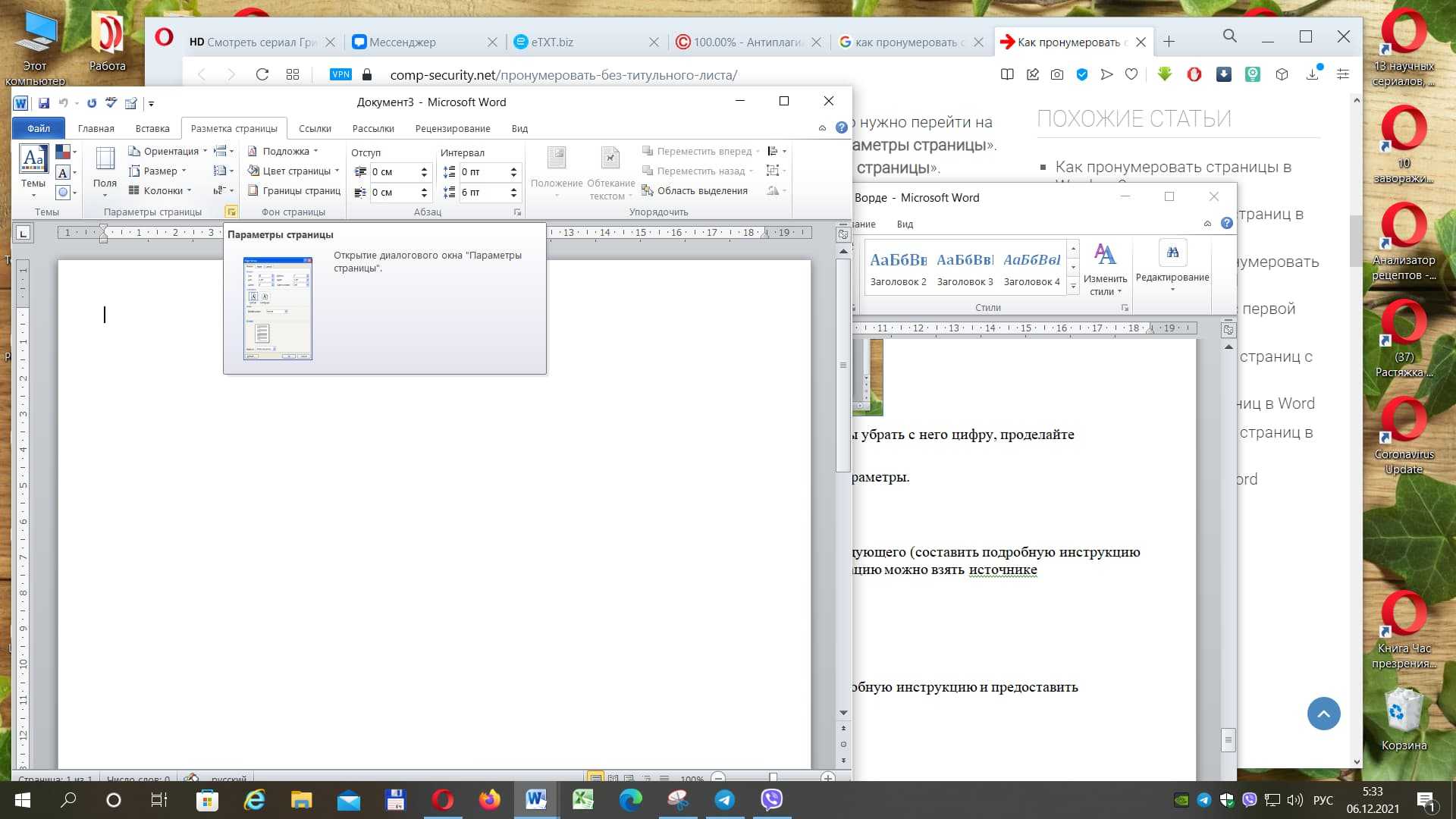Toggle the ruler button above vertical scrollbar
This screenshot has height=819, width=1456.
pyautogui.click(x=843, y=234)
